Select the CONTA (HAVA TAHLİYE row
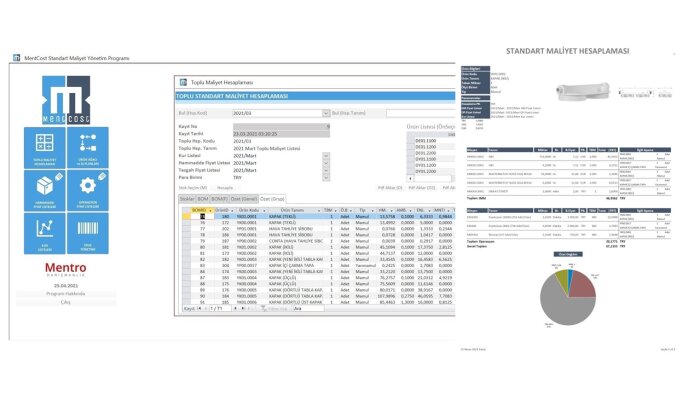The width and height of the screenshot is (700, 394). (x=318, y=241)
